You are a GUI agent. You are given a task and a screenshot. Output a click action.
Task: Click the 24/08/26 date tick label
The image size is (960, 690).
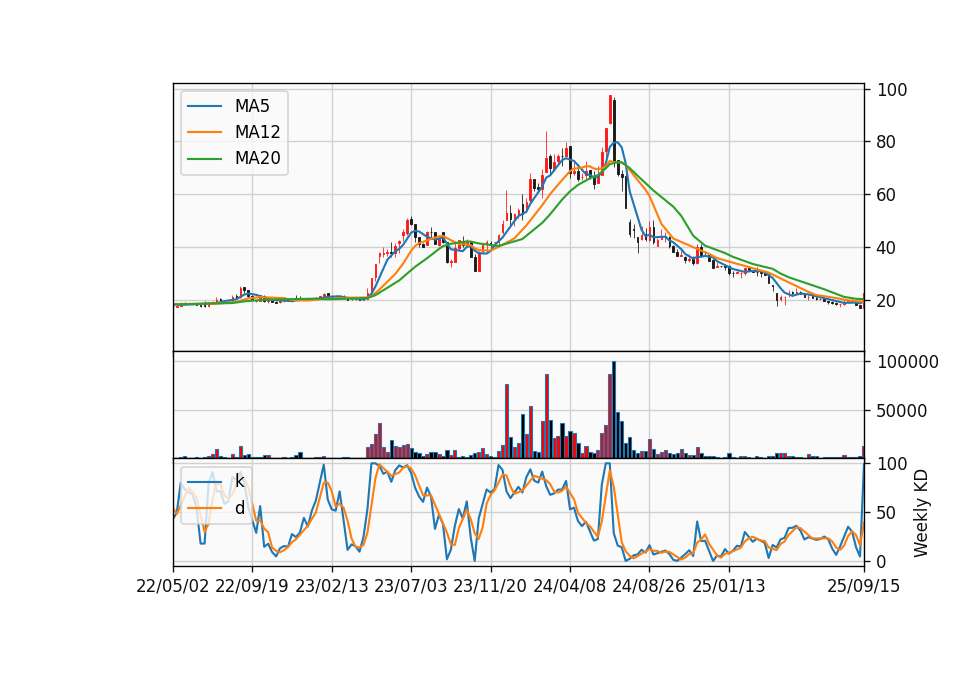pyautogui.click(x=649, y=586)
